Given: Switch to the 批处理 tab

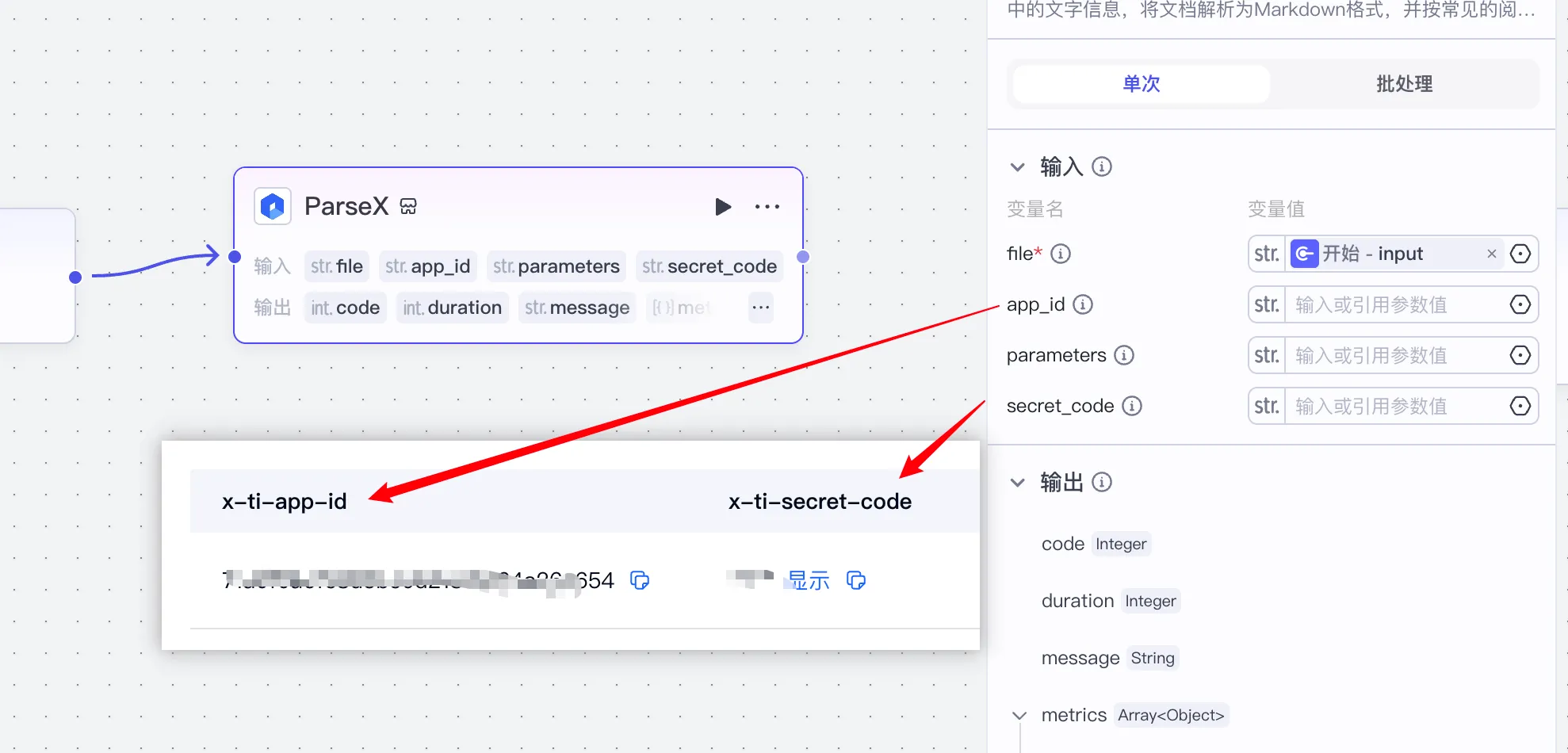Looking at the screenshot, I should click(x=1404, y=84).
